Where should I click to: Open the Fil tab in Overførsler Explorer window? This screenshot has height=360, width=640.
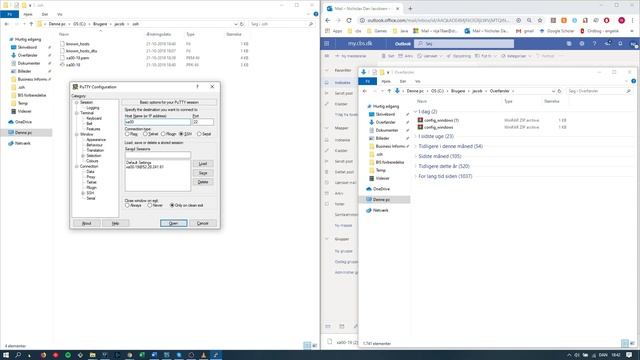(367, 81)
